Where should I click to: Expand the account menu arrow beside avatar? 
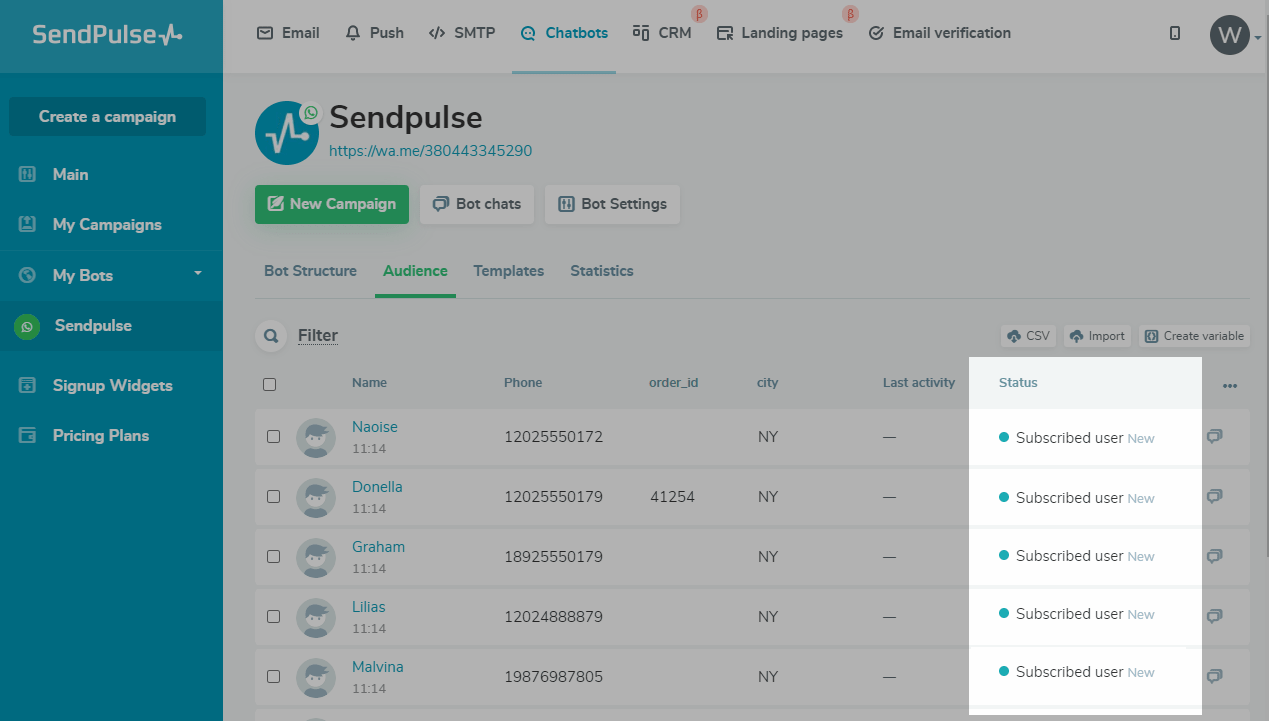point(1256,40)
